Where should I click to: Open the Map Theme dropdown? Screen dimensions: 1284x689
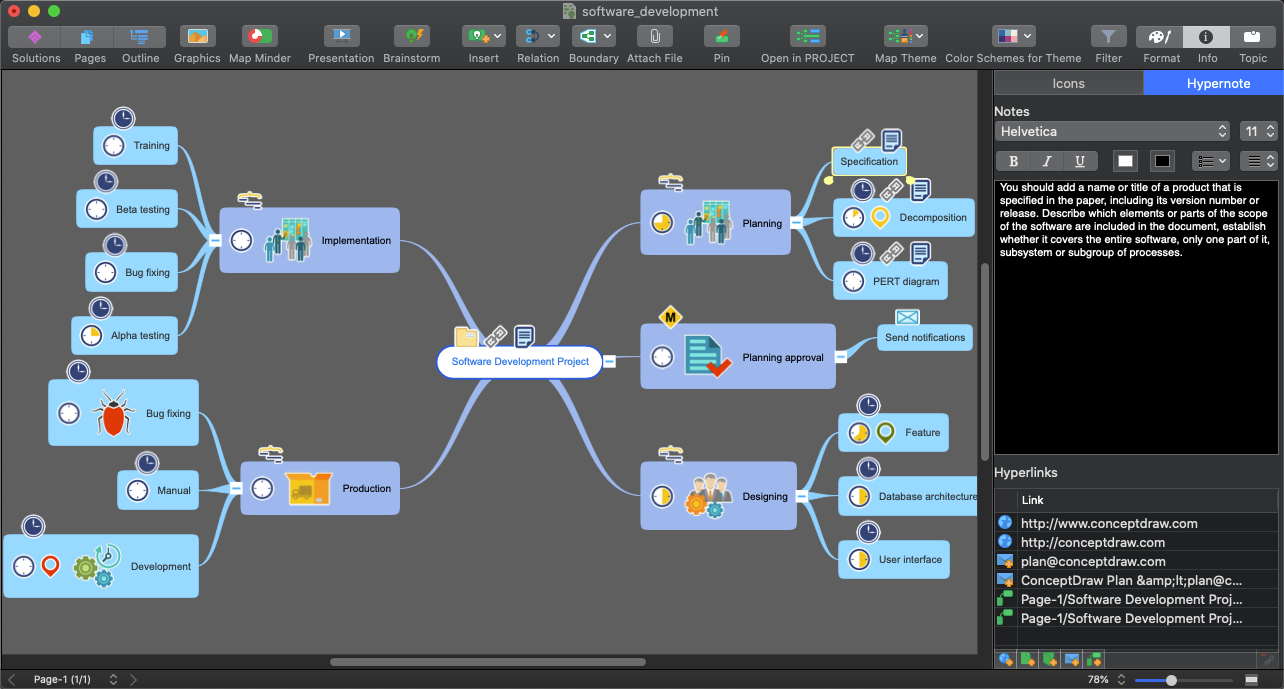(905, 37)
